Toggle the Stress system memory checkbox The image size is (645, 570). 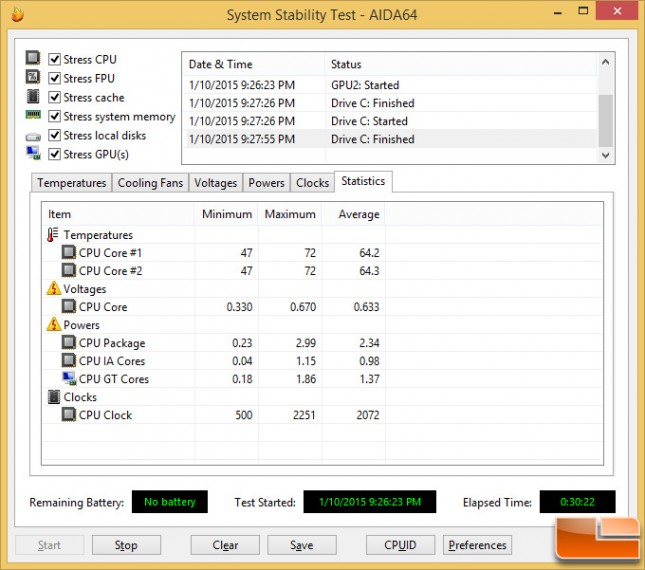point(55,116)
